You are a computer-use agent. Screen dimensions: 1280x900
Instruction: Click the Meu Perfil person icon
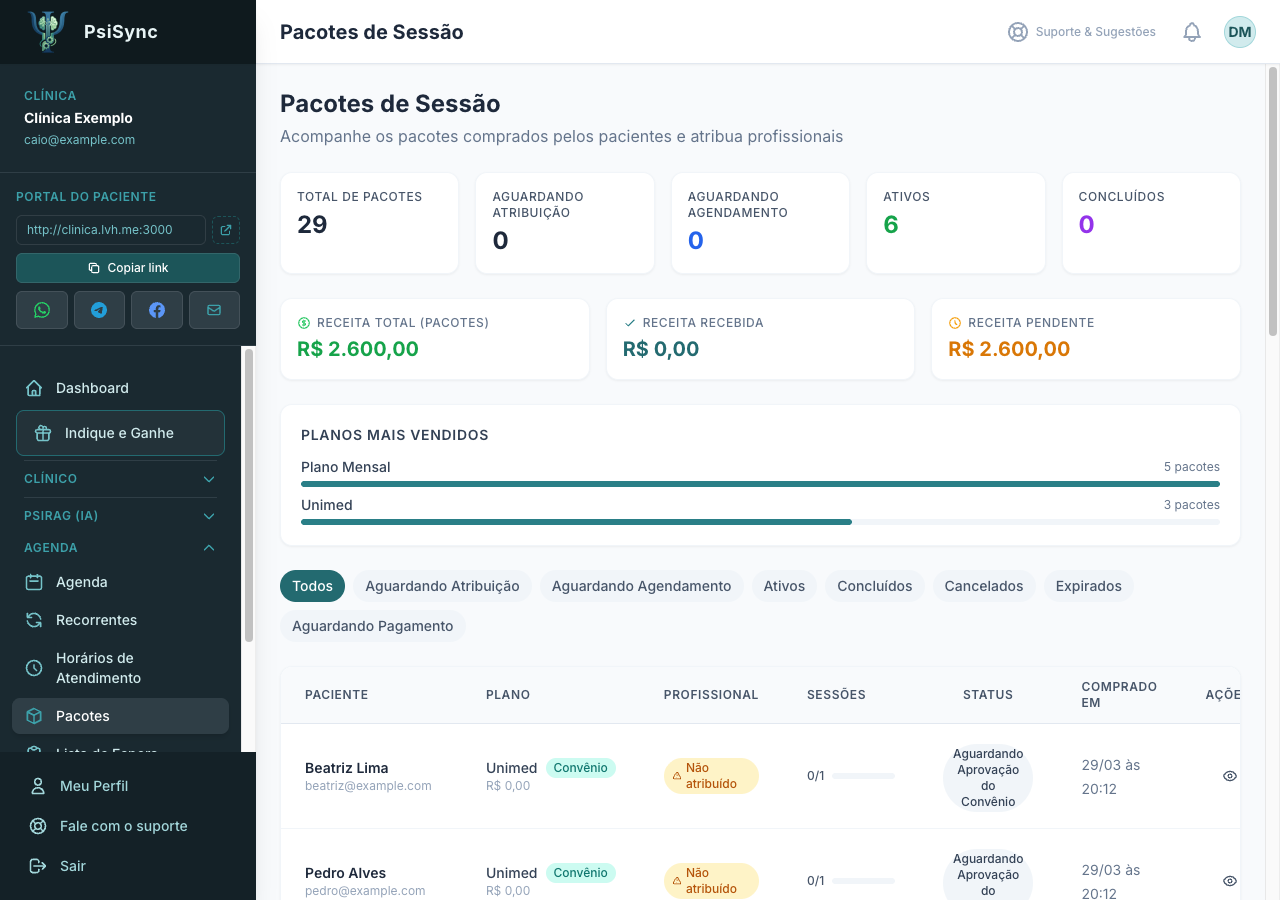click(x=38, y=786)
